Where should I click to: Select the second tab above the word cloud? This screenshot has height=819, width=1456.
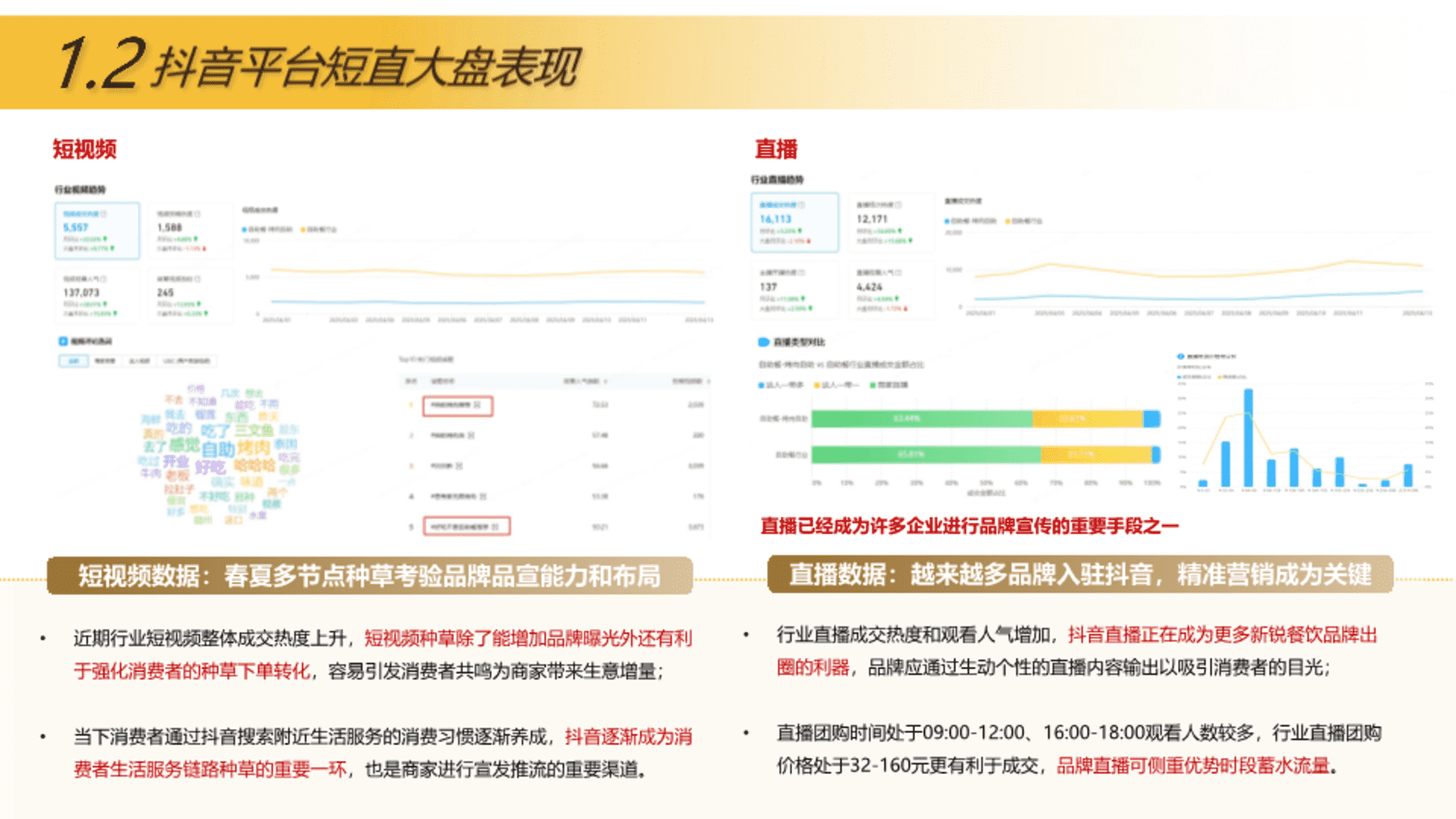click(105, 361)
